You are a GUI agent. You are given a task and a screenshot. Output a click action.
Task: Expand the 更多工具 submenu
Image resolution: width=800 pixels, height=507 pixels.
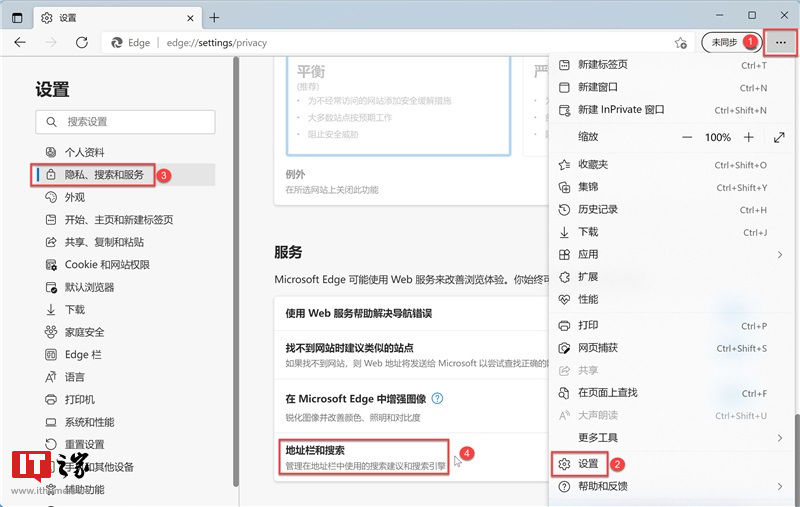(672, 438)
